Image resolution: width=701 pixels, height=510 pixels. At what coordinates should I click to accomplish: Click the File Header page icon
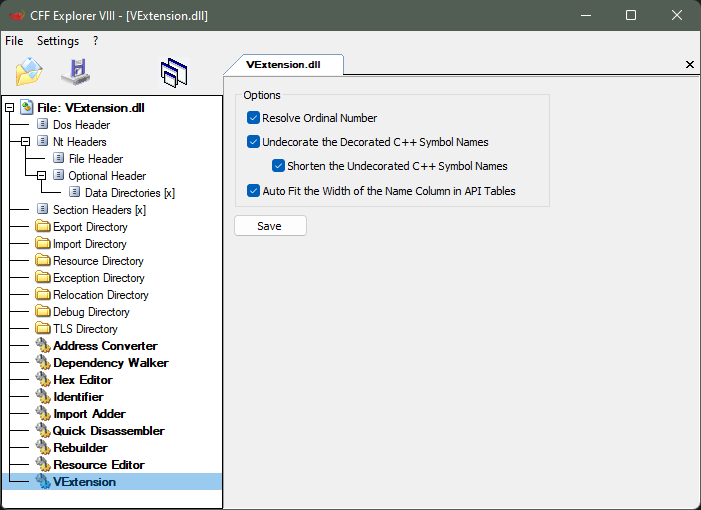(59, 158)
